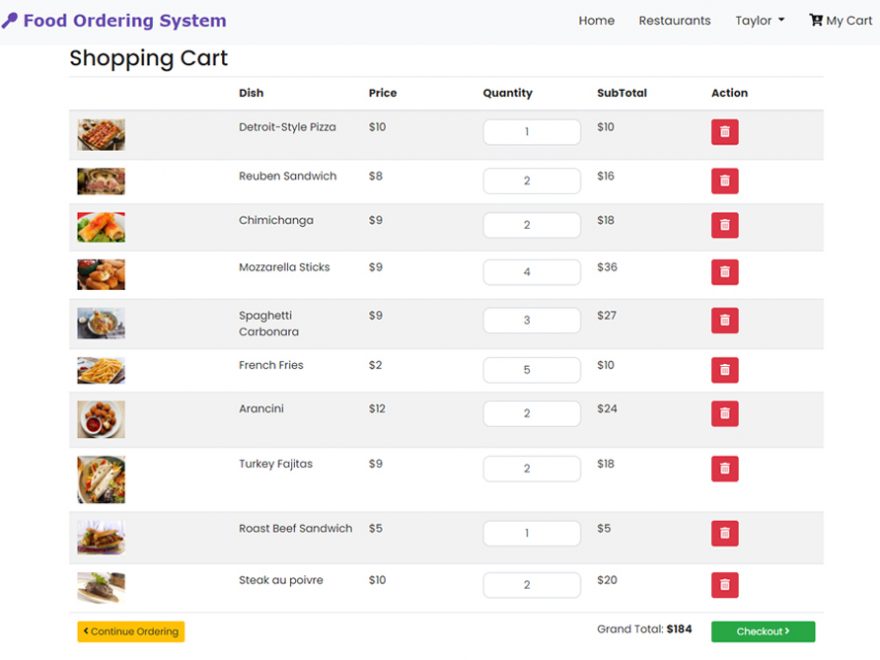Remove Reuben Sandwich via the red trash icon
The image size is (880, 660).
[724, 180]
